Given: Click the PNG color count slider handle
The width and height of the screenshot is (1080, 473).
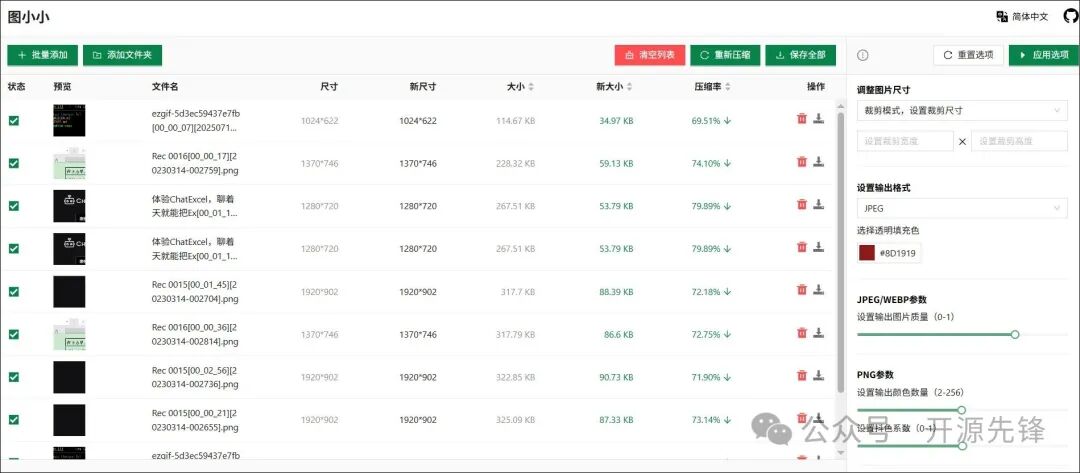Looking at the screenshot, I should 962,410.
